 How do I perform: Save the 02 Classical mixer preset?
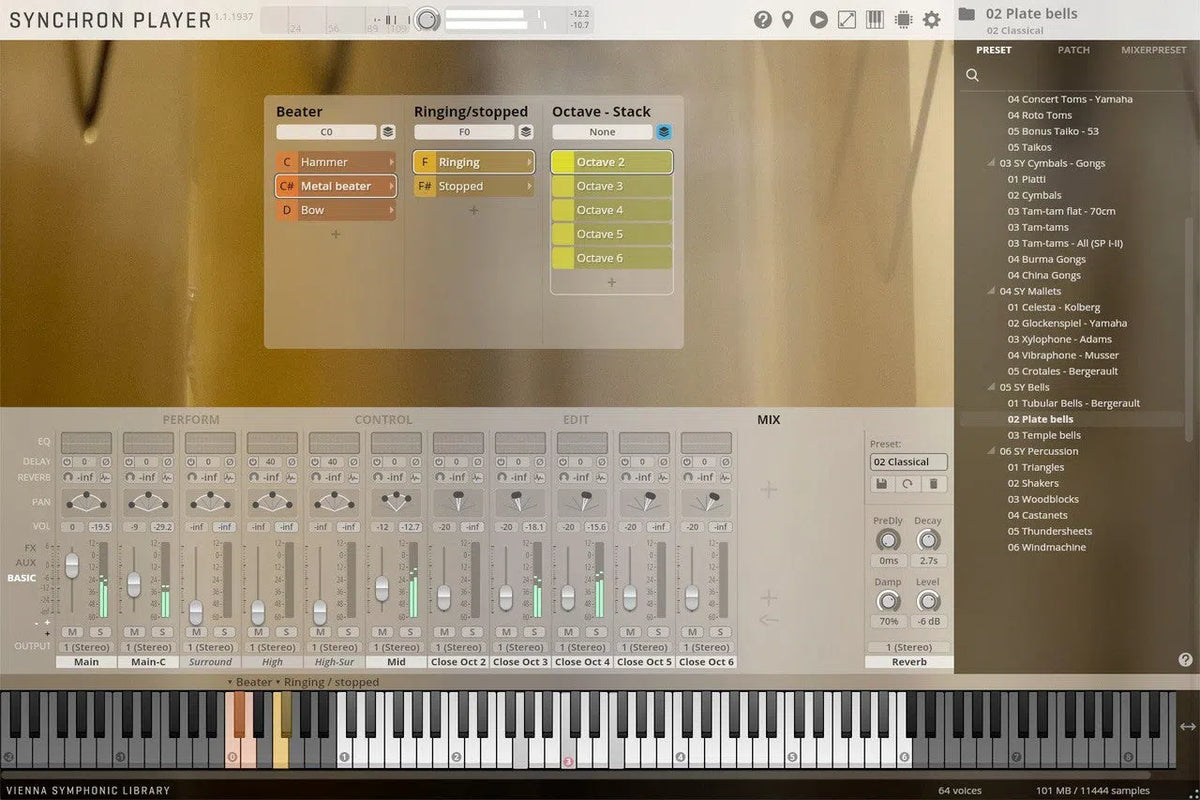tap(881, 484)
